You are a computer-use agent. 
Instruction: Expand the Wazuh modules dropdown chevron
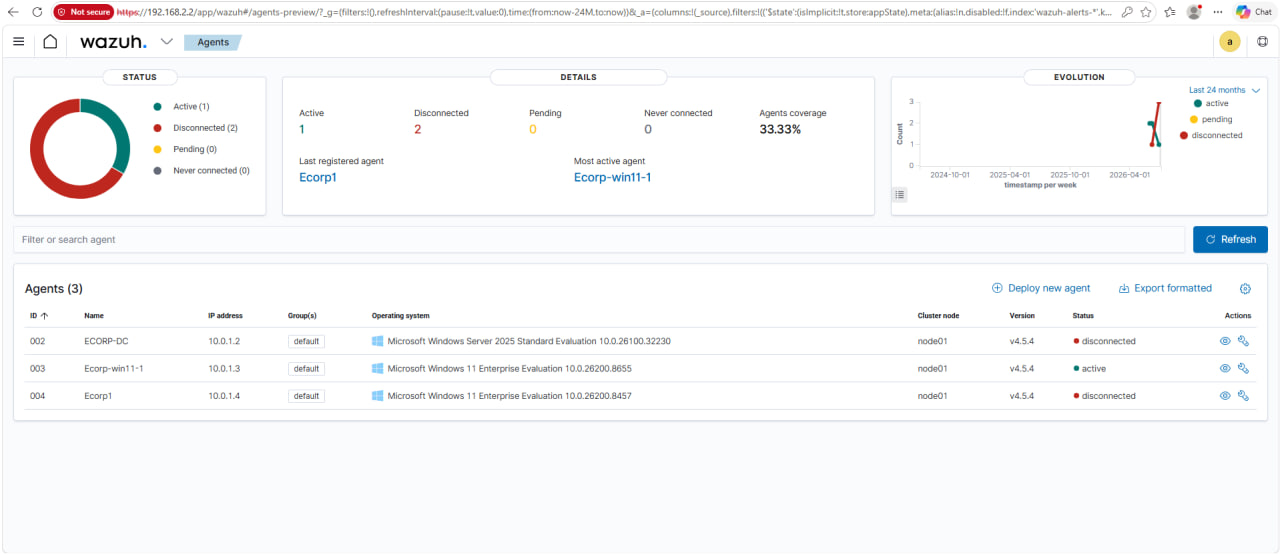click(x=166, y=42)
